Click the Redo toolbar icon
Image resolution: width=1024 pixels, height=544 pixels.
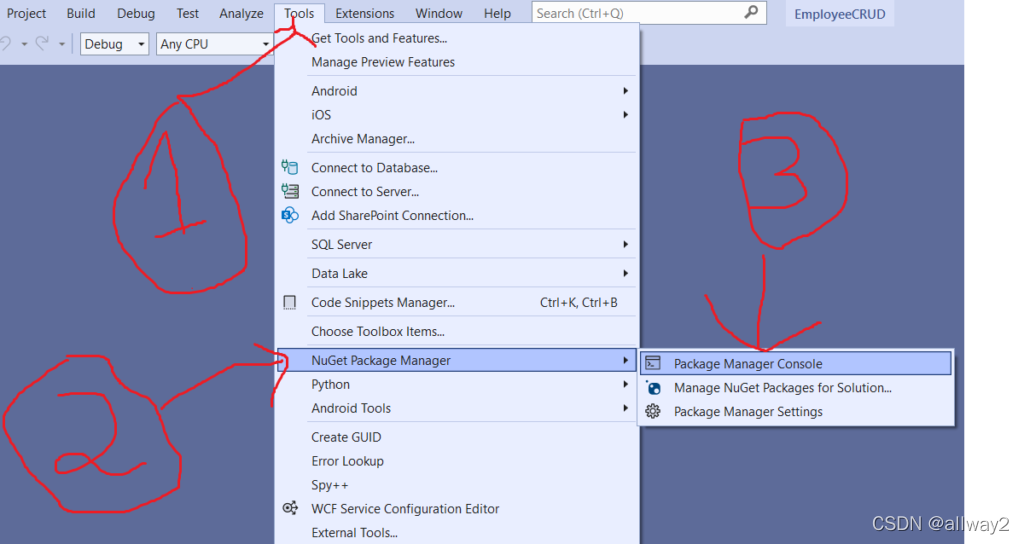coord(42,44)
